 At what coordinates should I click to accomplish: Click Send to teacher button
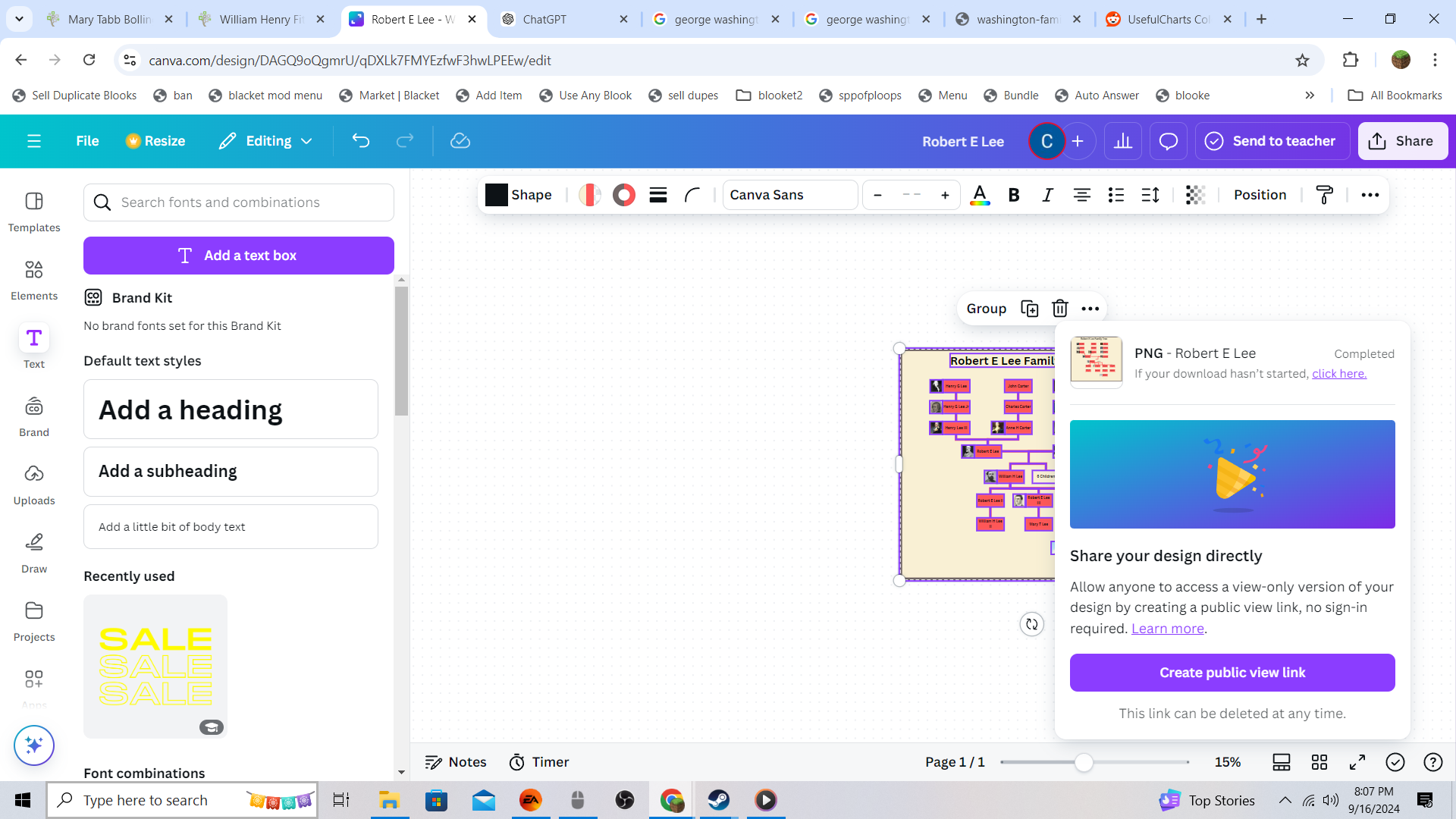tap(1272, 141)
